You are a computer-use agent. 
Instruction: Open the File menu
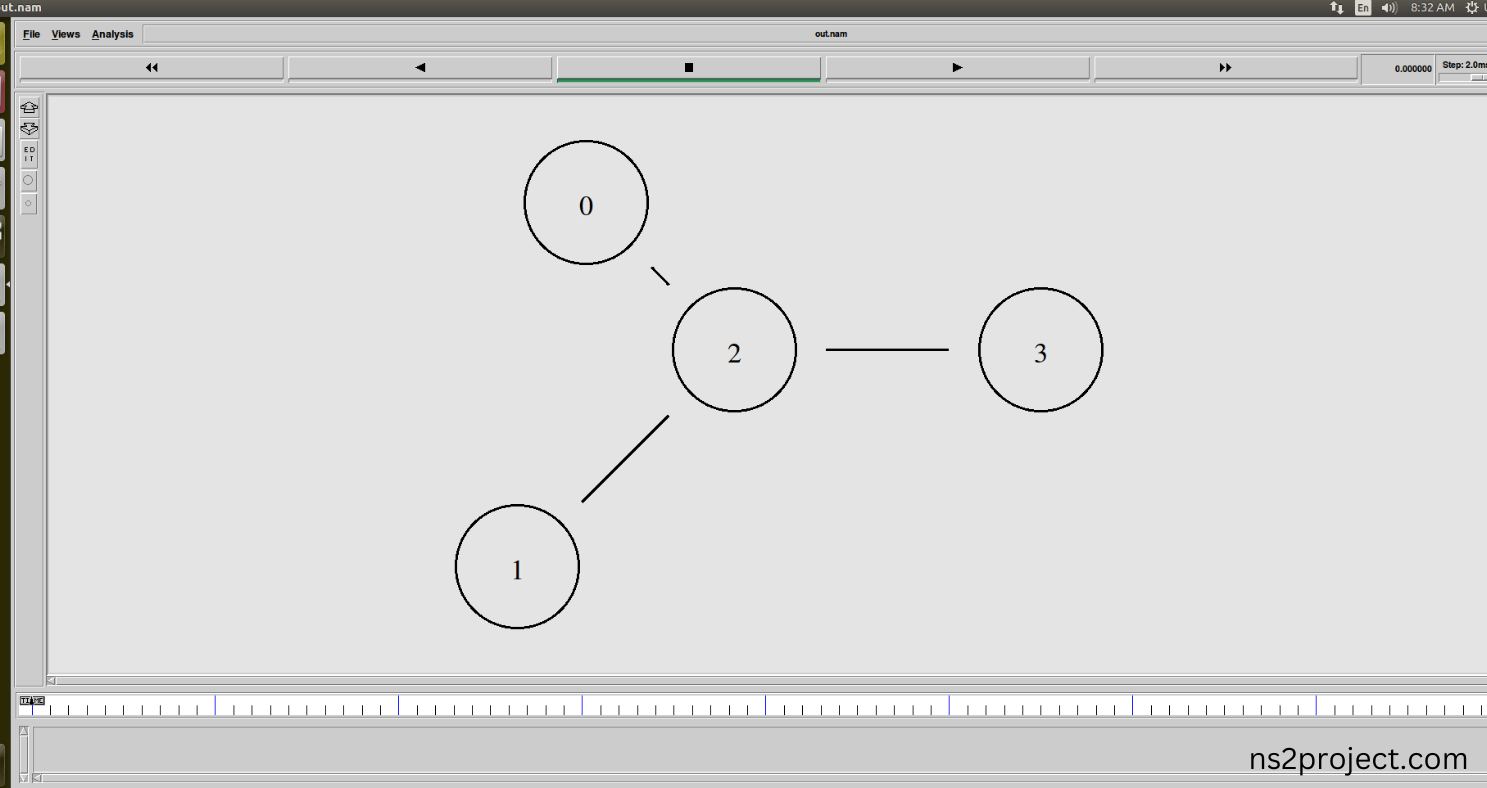[32, 34]
